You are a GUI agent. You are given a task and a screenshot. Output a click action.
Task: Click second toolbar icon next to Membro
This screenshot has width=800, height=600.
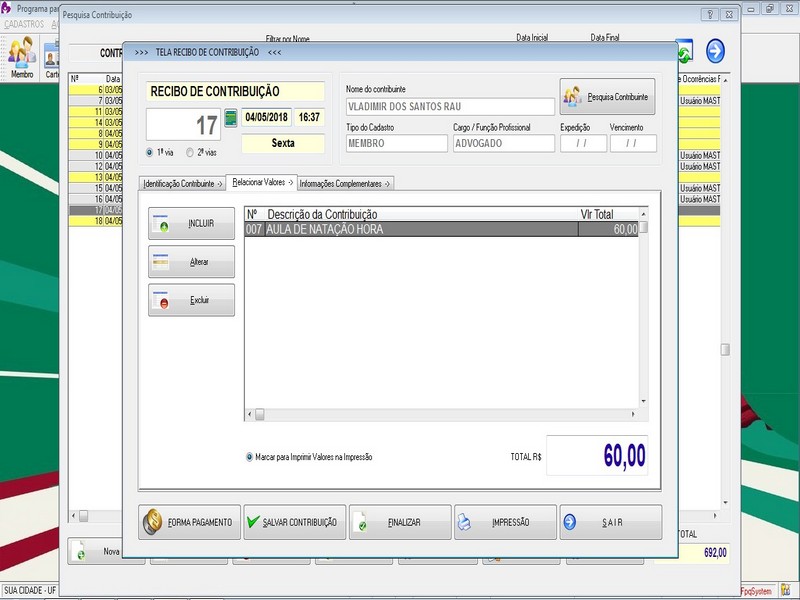click(51, 60)
